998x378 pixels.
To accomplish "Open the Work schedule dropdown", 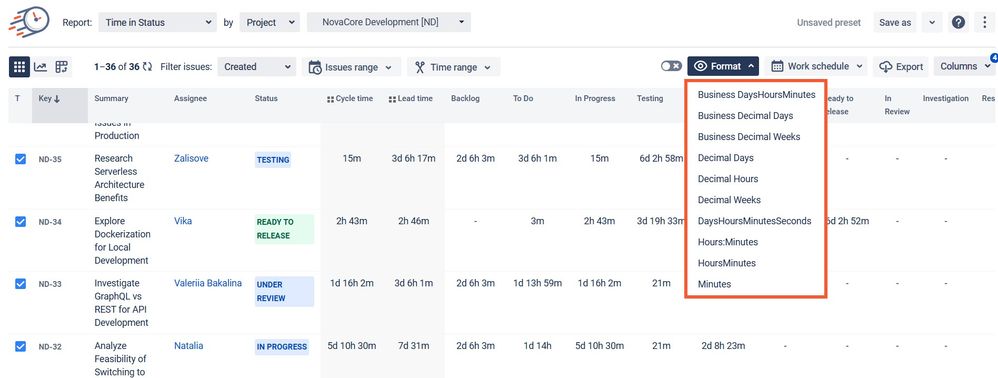I will click(818, 66).
